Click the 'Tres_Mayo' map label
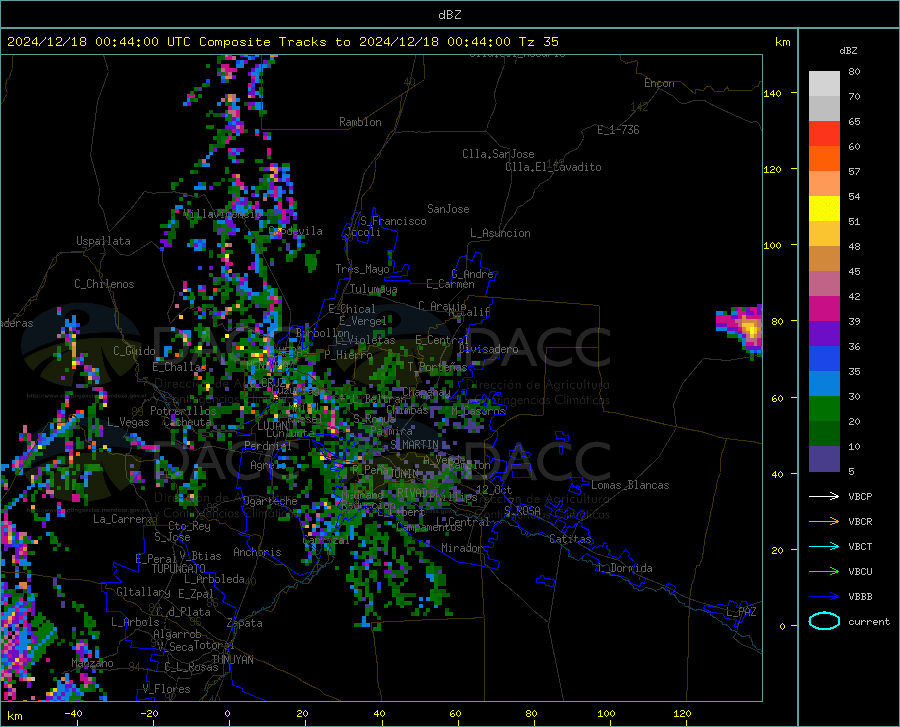Screen dimensions: 900x727 click(x=362, y=269)
